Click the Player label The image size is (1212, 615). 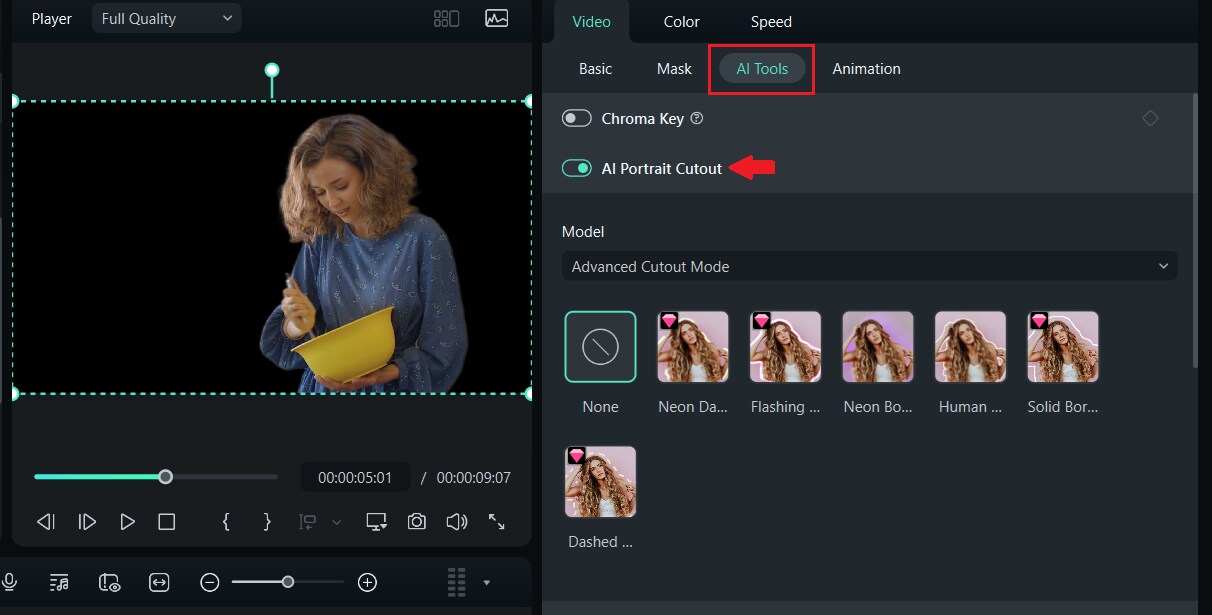(x=52, y=18)
